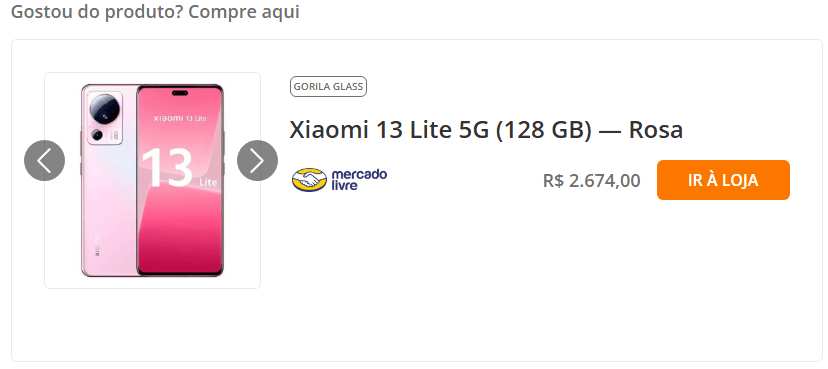Click the Xiaomi 13 Lite text on display
The image size is (828, 369).
pyautogui.click(x=180, y=118)
